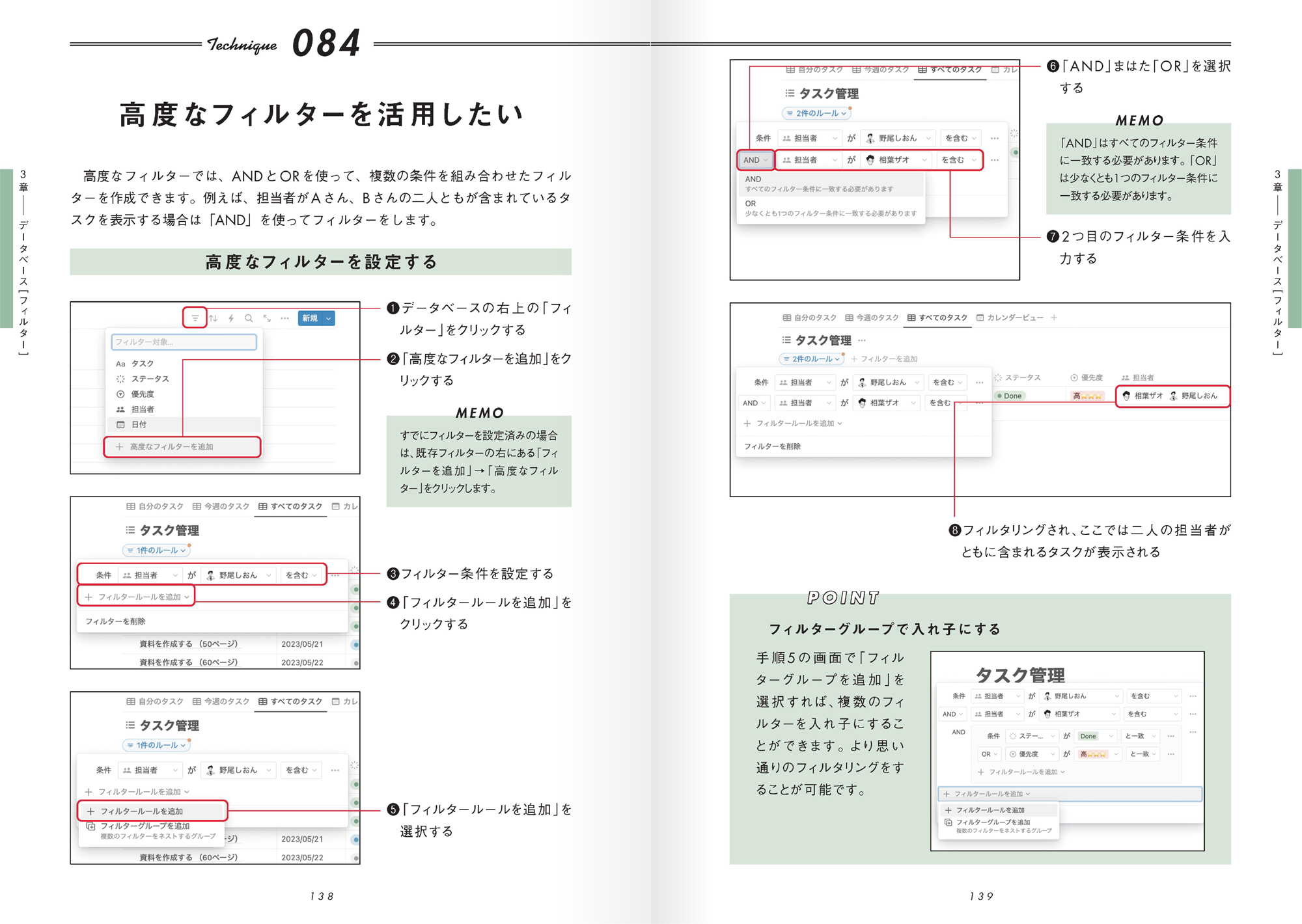1302x924 pixels.
Task: Open the 優先度 property dropdown in OR row
Action: [1032, 754]
